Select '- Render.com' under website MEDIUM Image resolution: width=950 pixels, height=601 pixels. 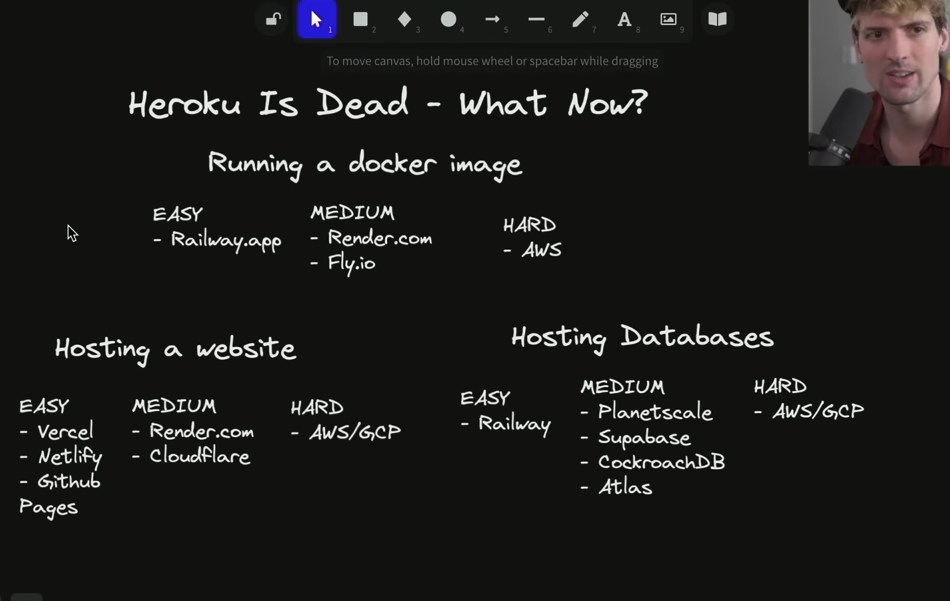193,431
